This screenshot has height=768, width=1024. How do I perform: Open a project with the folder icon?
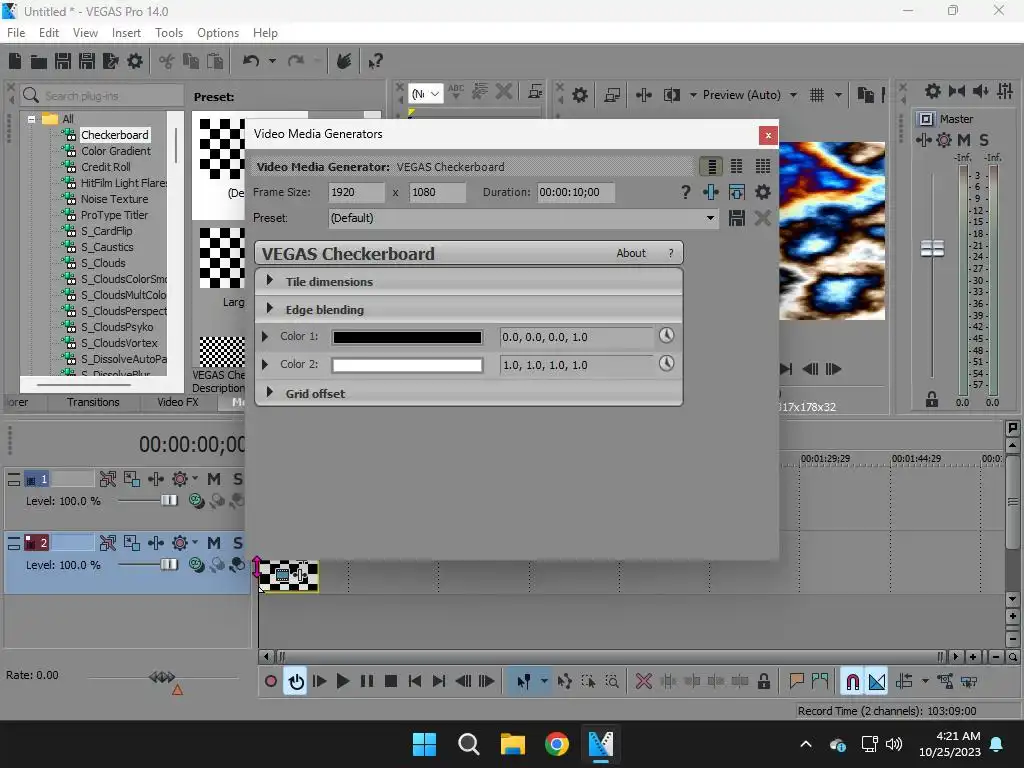coord(39,61)
